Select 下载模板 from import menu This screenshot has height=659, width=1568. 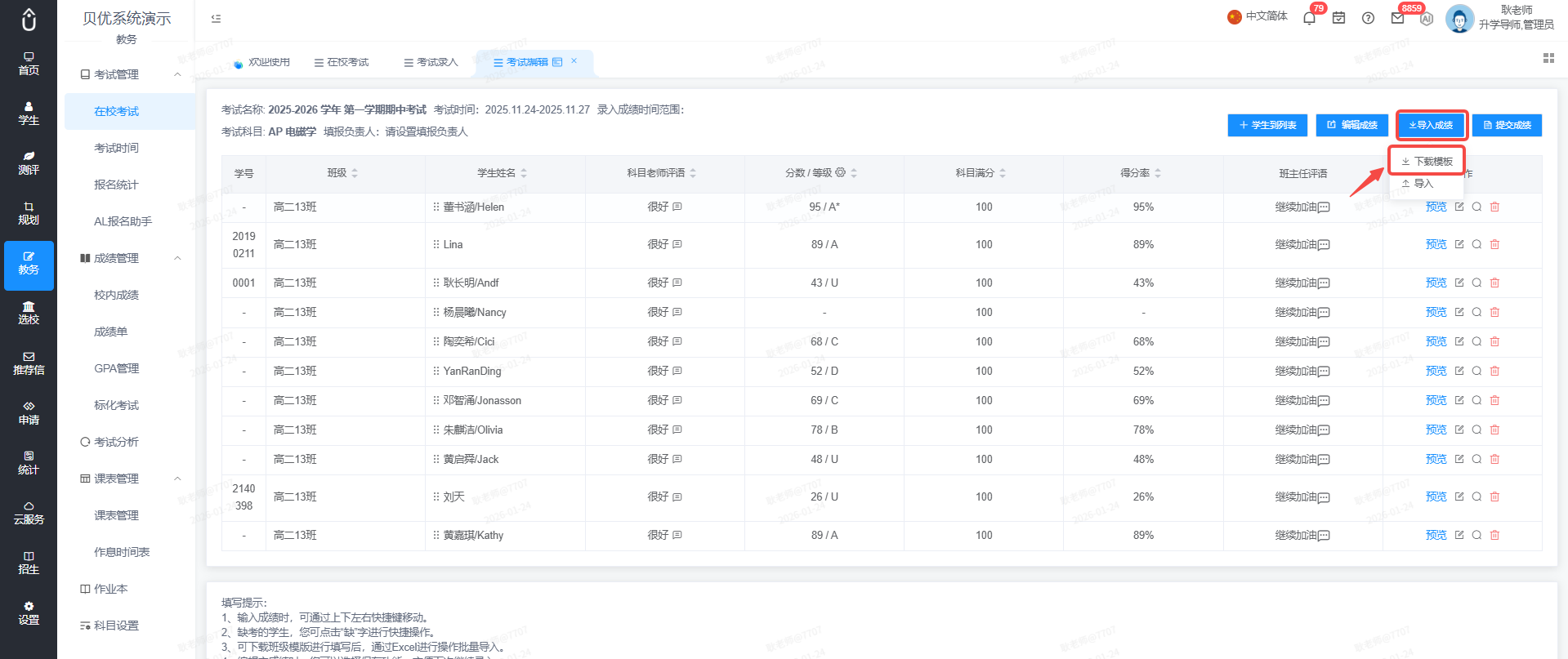point(1427,162)
